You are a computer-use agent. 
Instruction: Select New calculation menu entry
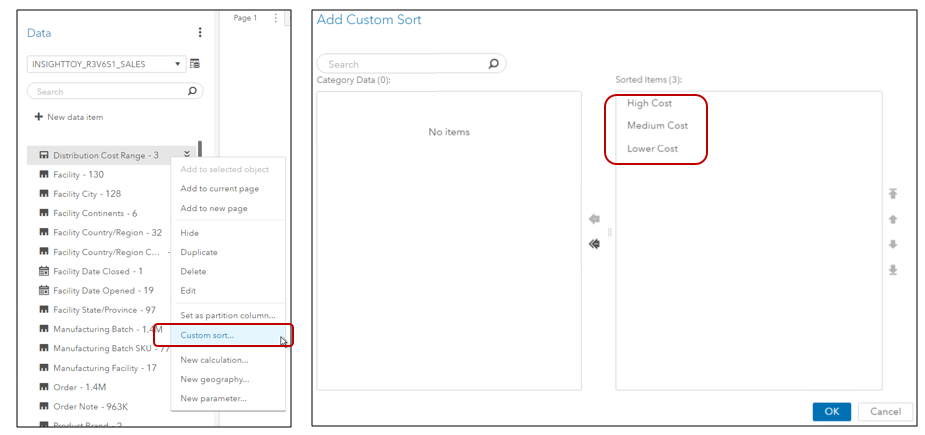tap(214, 360)
